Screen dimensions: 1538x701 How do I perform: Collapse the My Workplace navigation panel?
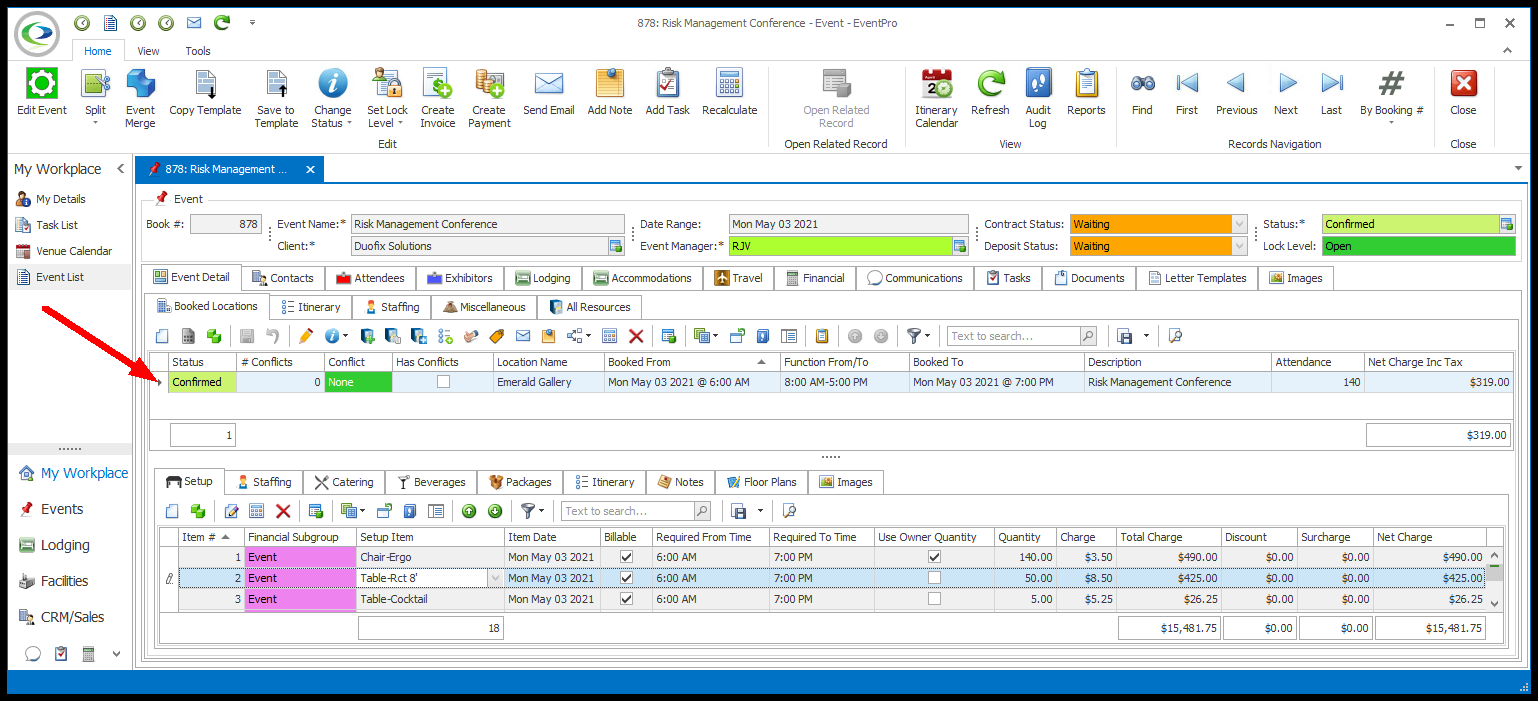click(120, 169)
